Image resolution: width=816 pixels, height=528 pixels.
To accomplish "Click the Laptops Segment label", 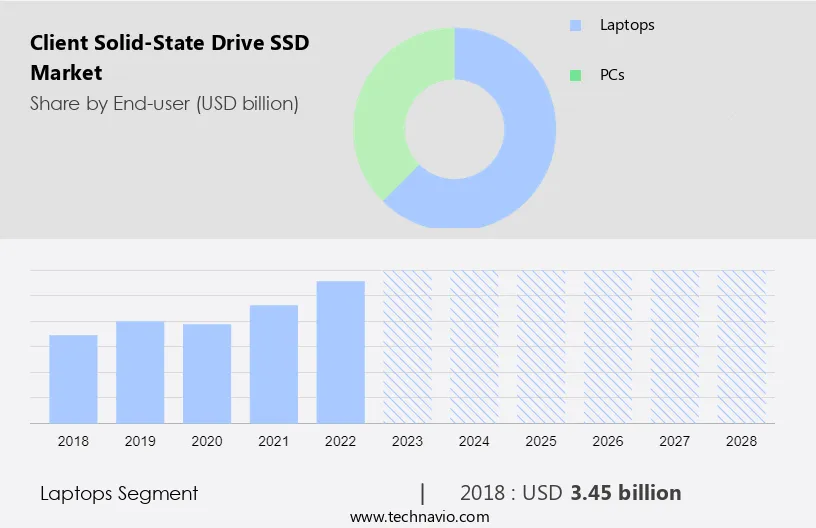I will [x=119, y=493].
